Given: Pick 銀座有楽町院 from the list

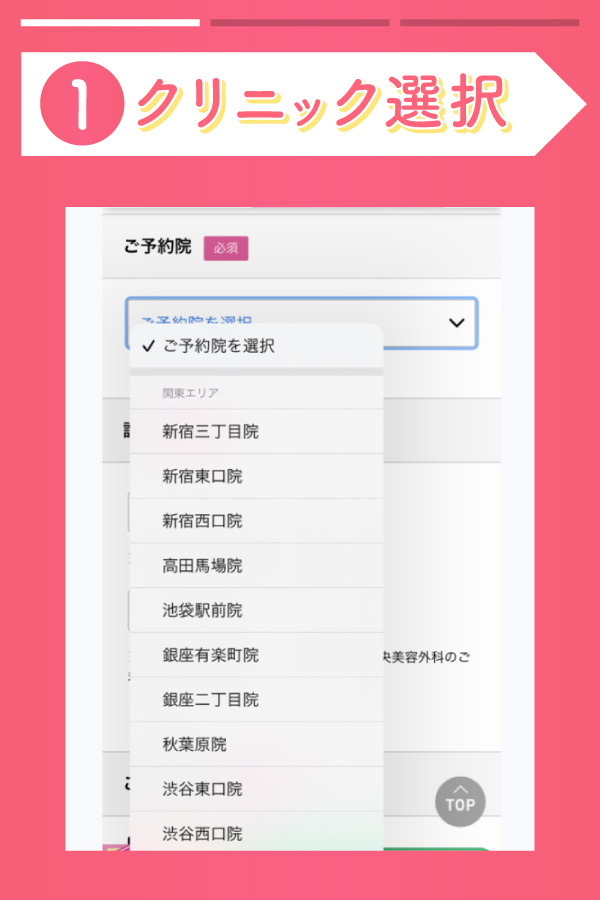Looking at the screenshot, I should [x=210, y=655].
